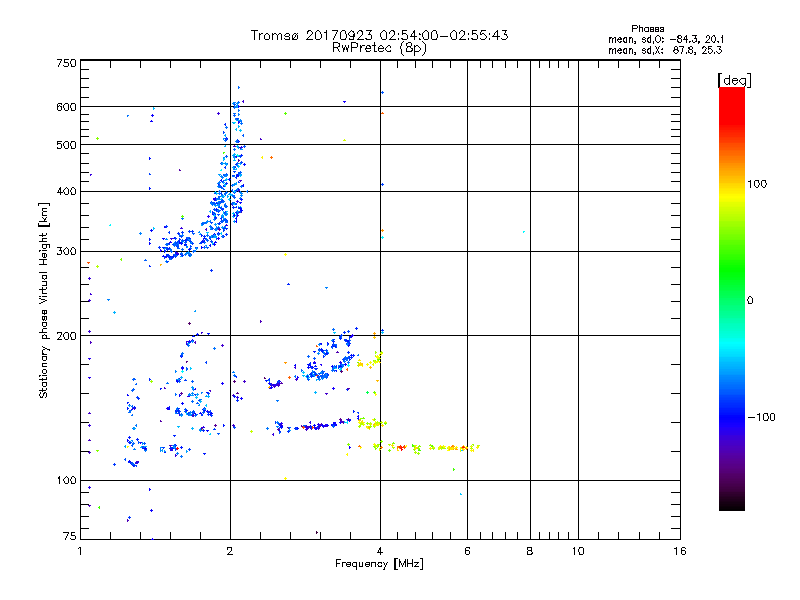Click colorbar tick label '0'

point(750,301)
